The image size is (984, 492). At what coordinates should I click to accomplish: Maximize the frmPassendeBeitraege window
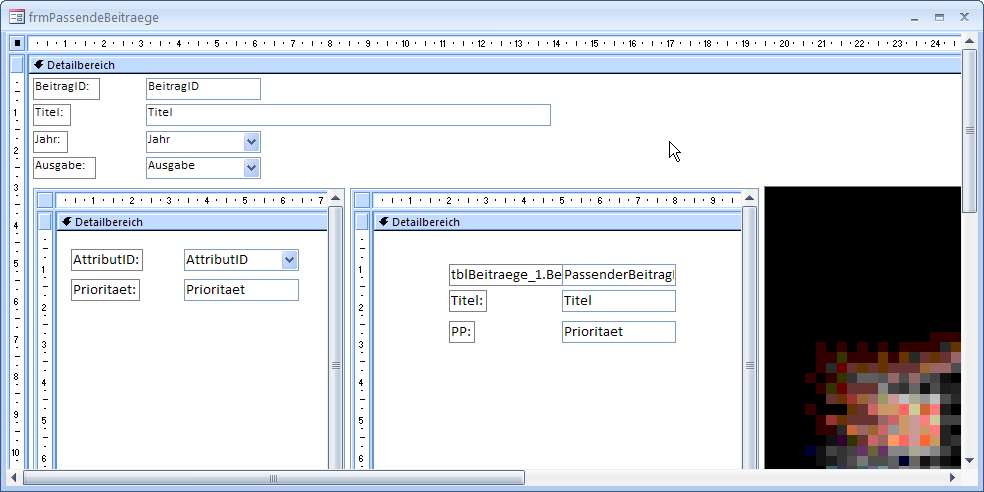click(939, 17)
